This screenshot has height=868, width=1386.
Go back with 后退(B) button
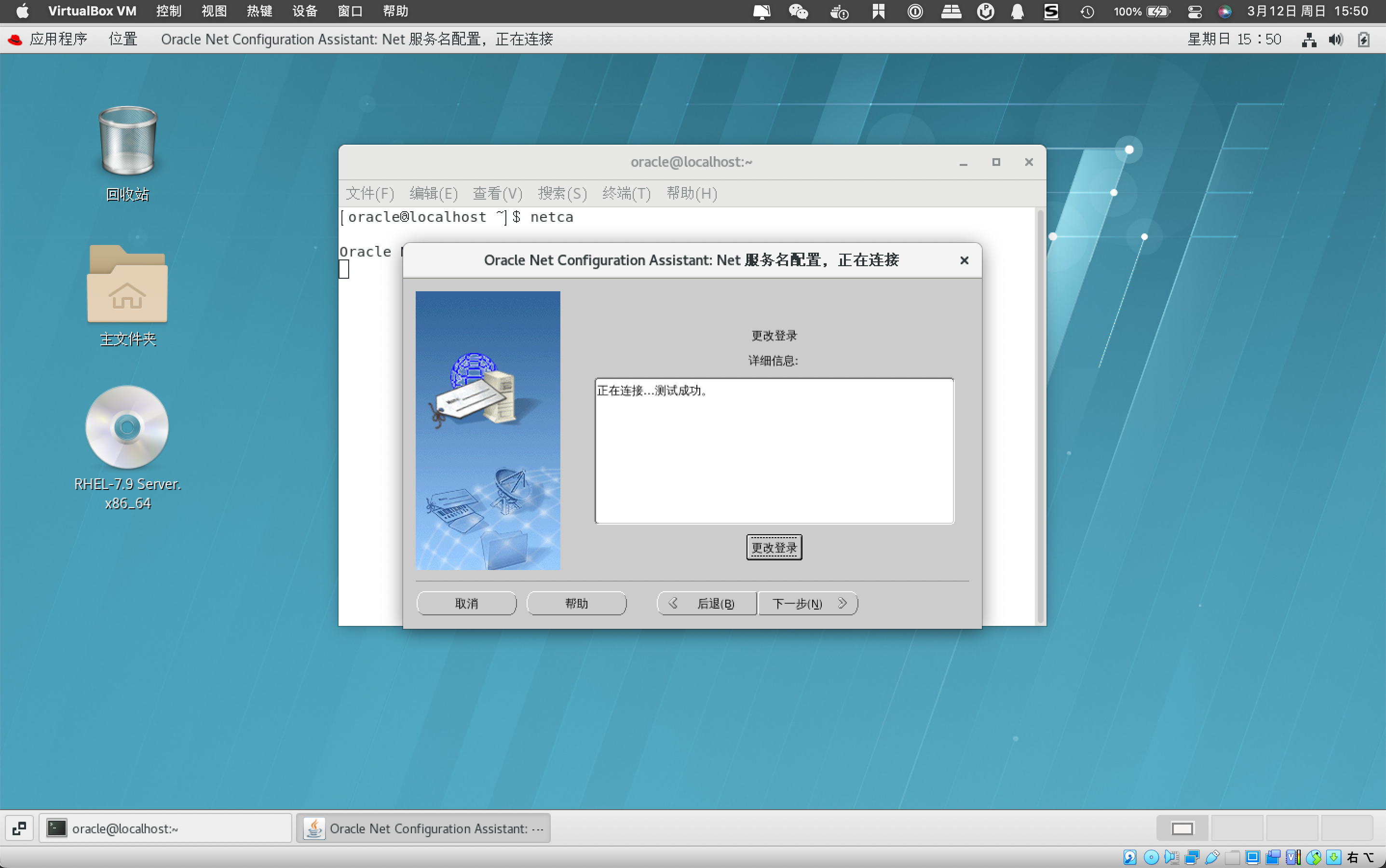point(707,603)
